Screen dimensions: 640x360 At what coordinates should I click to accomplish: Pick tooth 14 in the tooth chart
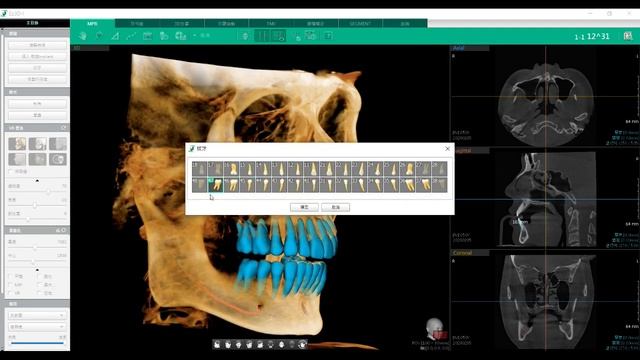[263, 169]
